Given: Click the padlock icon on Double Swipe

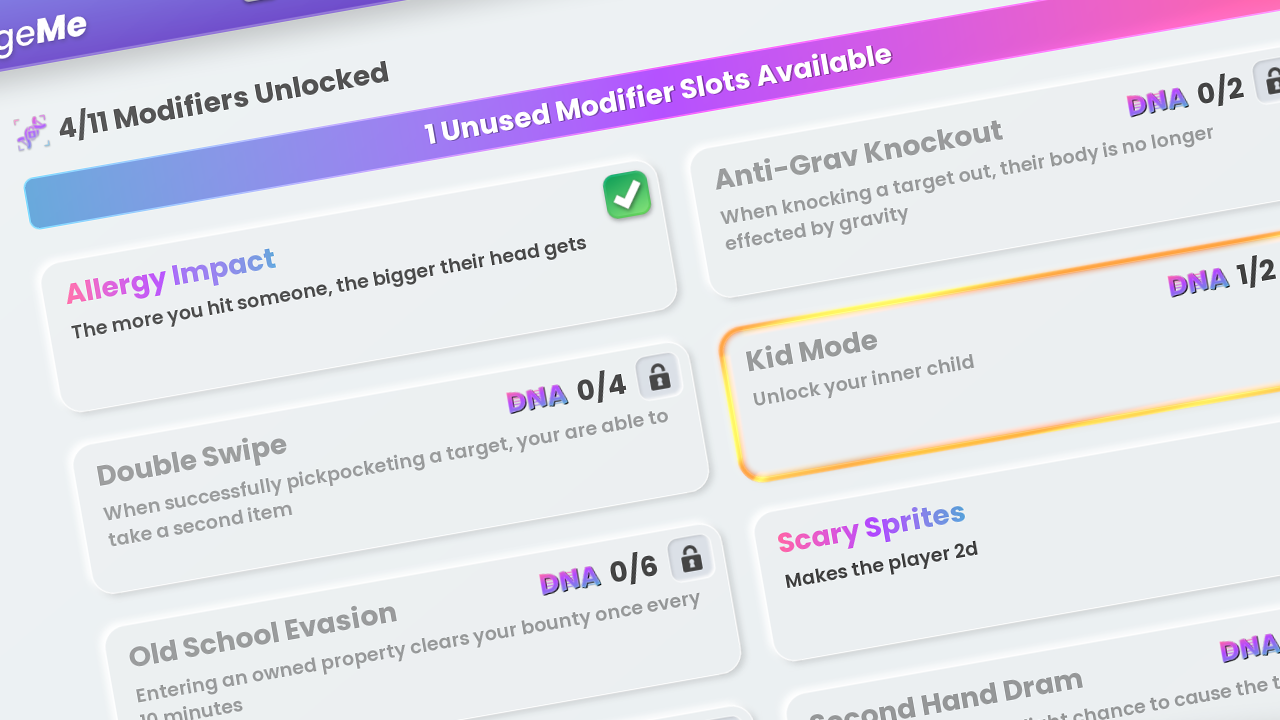Looking at the screenshot, I should (658, 376).
